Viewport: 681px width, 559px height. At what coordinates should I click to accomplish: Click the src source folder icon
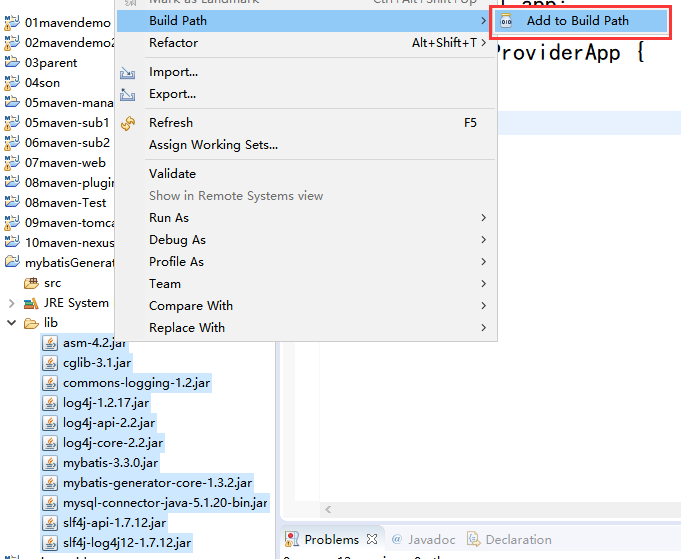click(31, 283)
